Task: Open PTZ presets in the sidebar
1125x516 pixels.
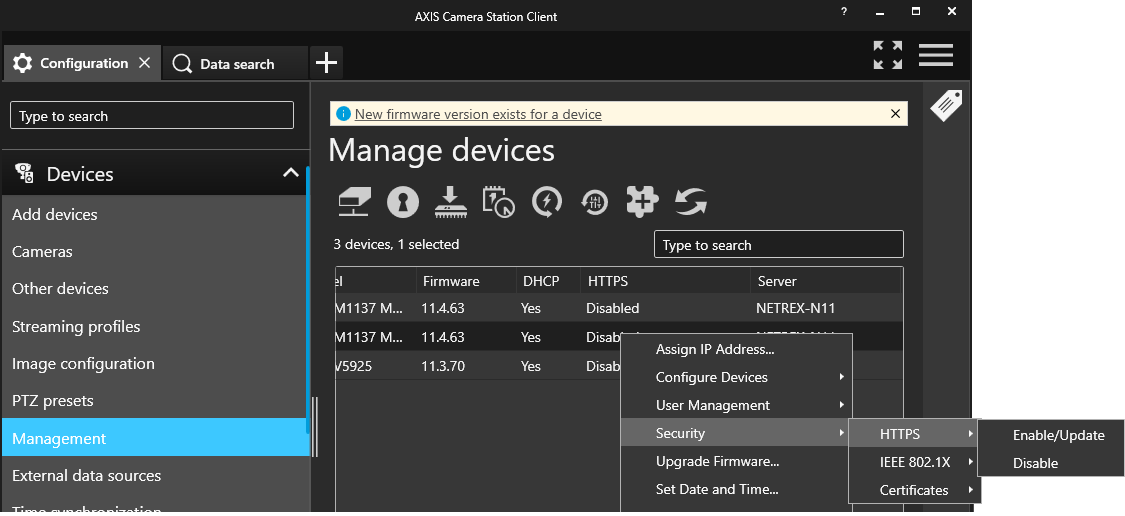Action: 154,400
